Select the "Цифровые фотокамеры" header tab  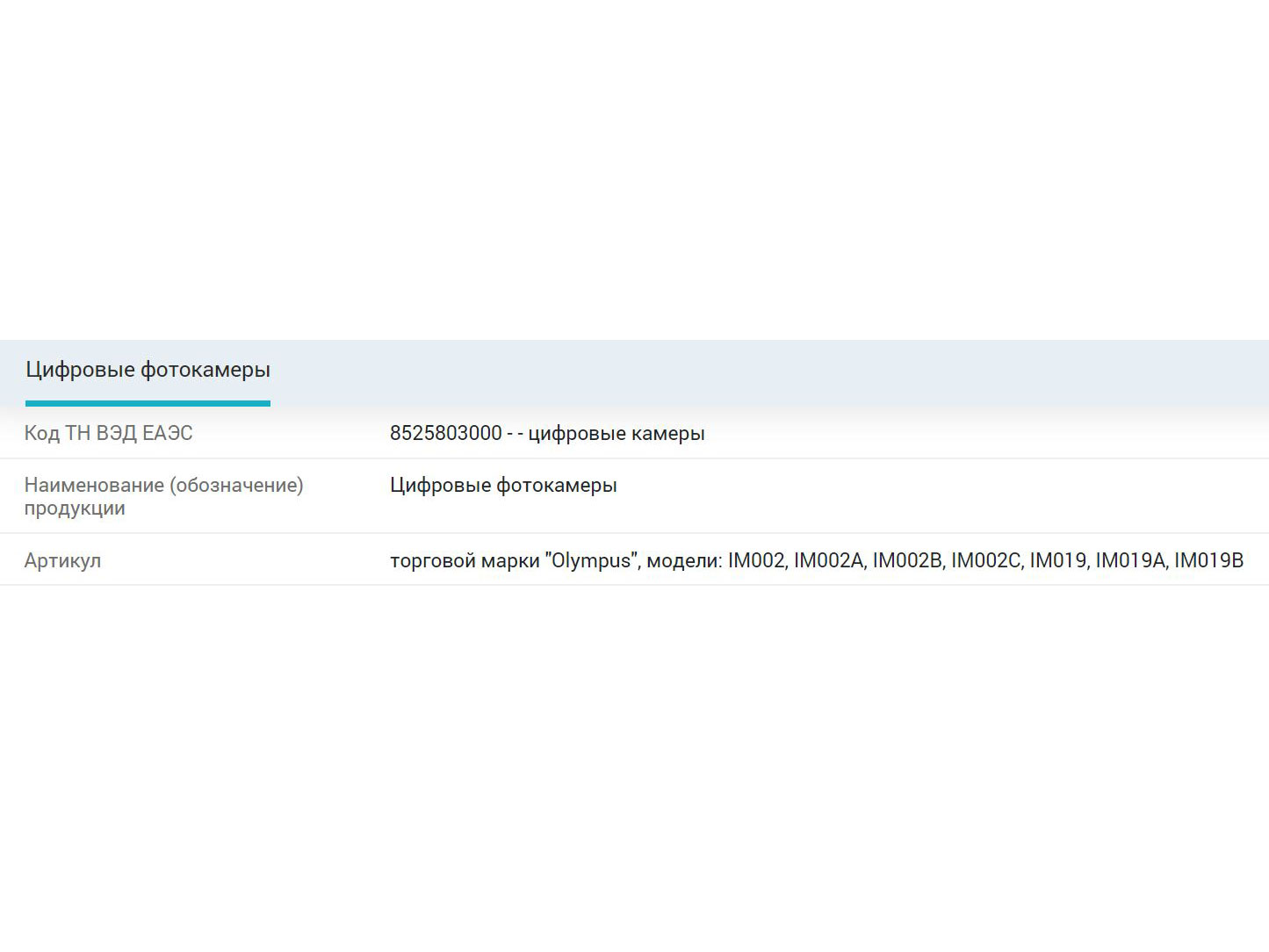pyautogui.click(x=148, y=370)
